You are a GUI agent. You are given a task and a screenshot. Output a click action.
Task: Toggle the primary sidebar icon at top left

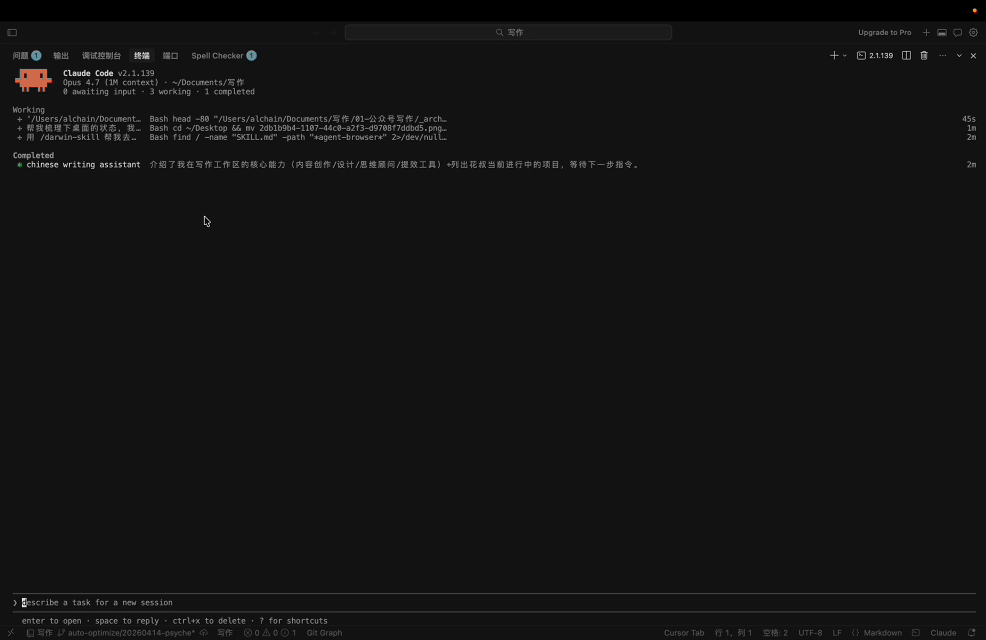coord(12,33)
